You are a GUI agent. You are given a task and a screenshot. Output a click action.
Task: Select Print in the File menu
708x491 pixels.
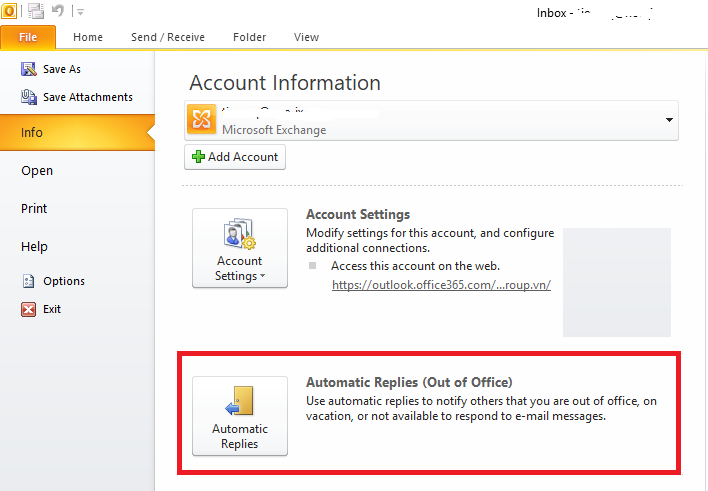coord(34,209)
